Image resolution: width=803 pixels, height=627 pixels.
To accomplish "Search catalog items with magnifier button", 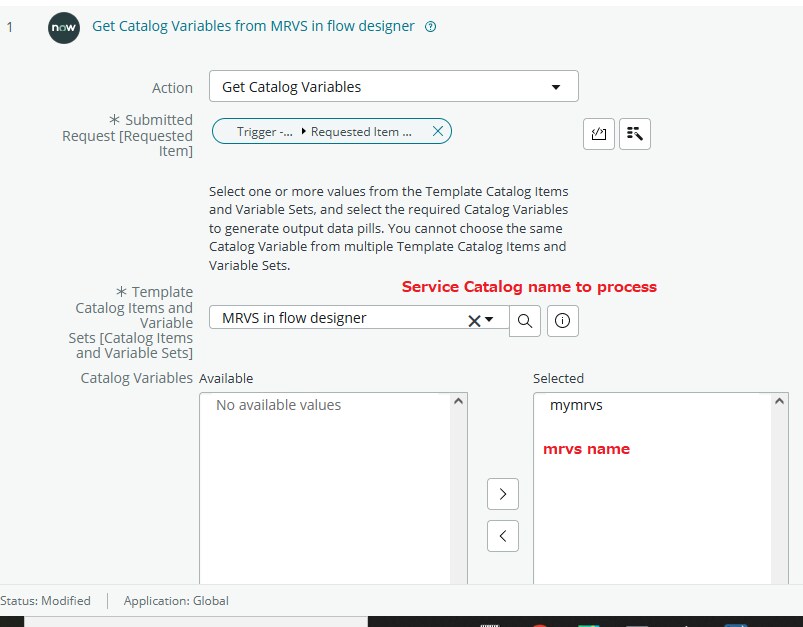I will (525, 321).
